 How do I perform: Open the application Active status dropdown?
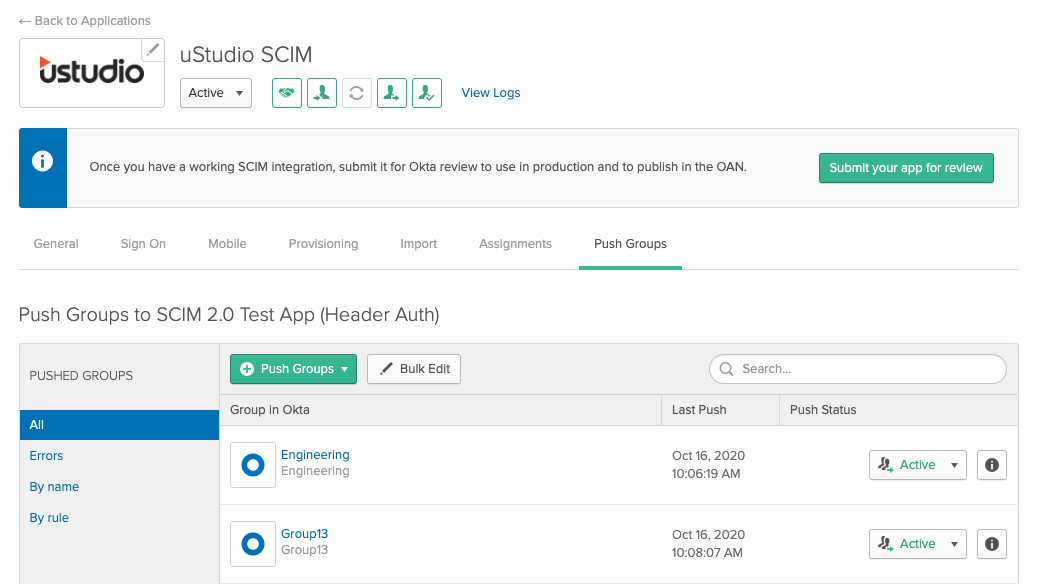point(216,93)
